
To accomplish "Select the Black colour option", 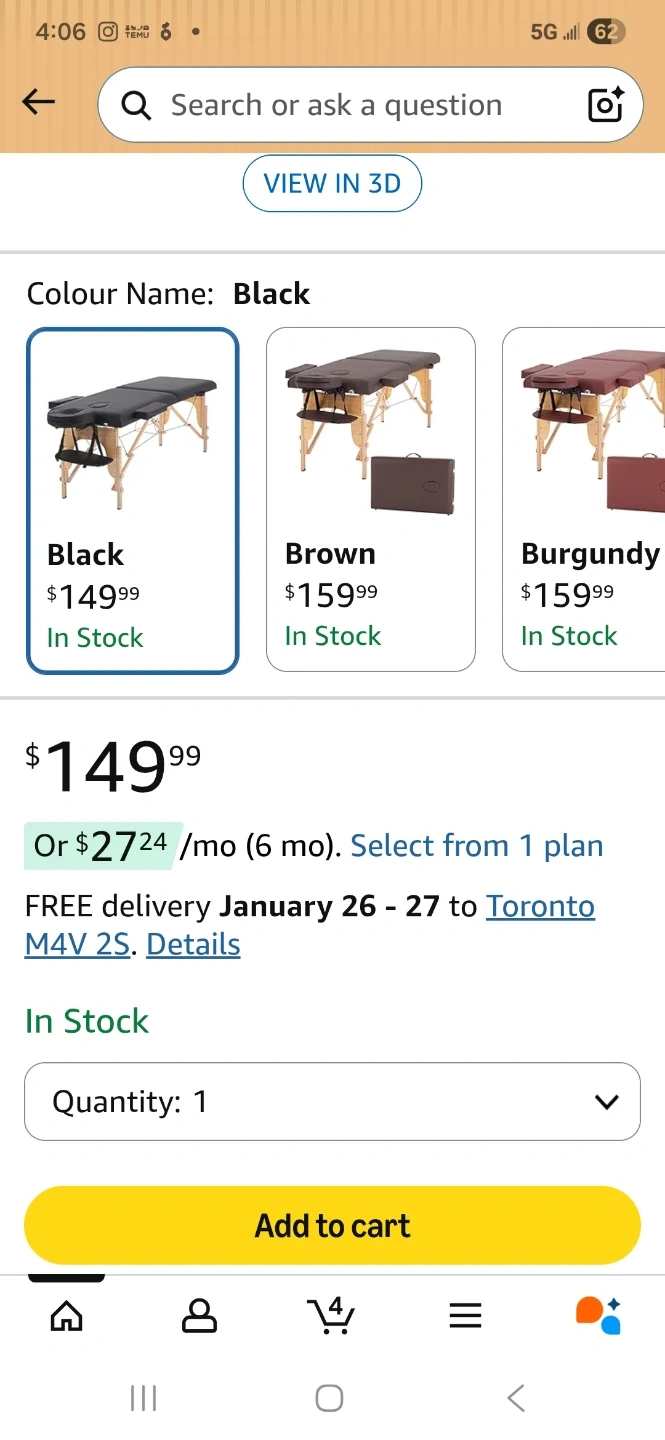I will click(132, 500).
